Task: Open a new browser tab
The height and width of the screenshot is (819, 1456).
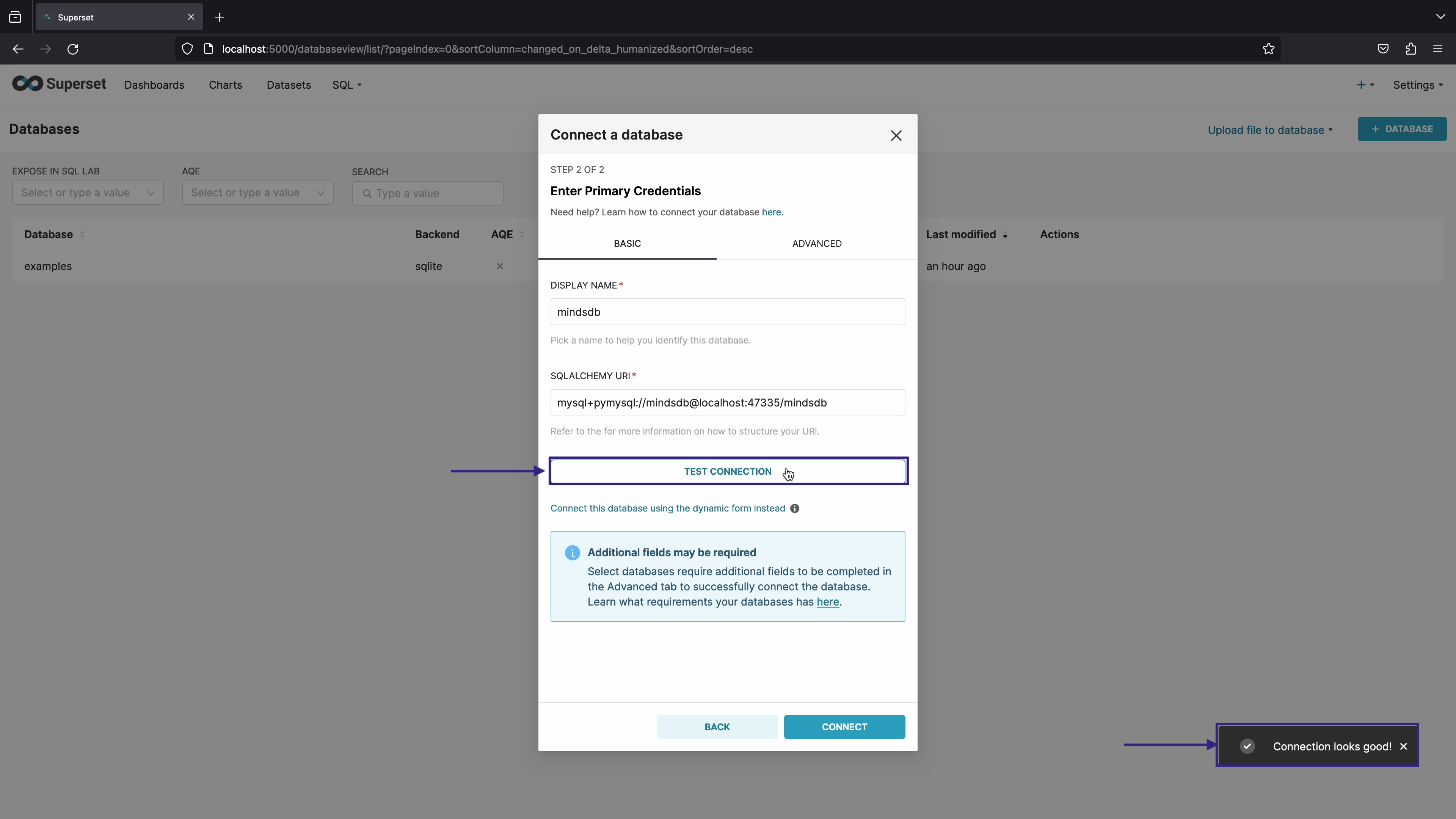Action: pos(219,17)
